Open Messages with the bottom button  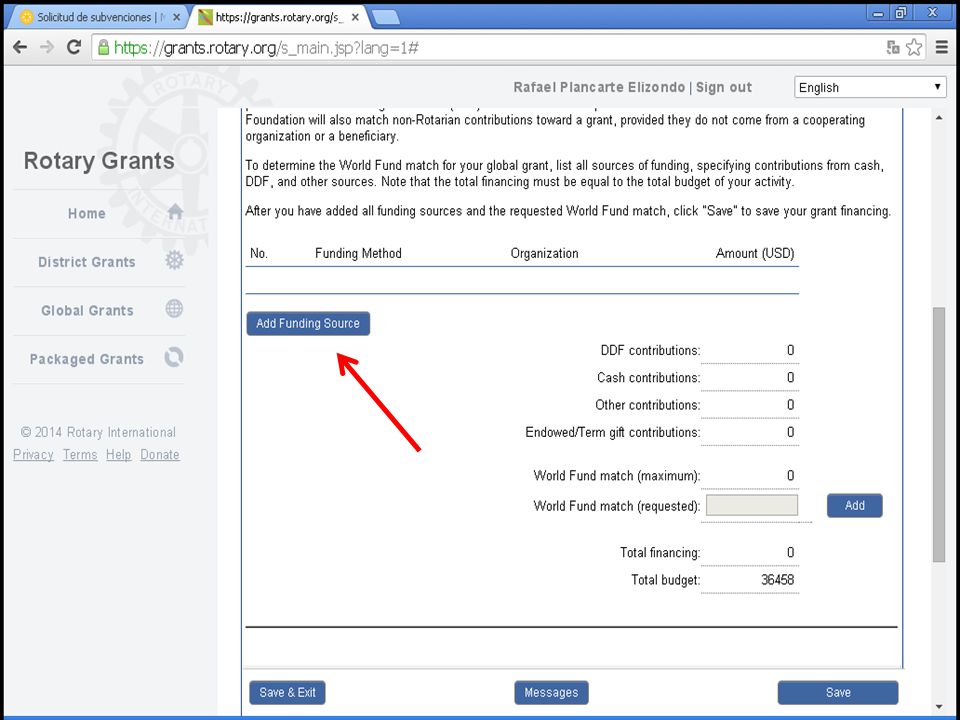pyautogui.click(x=551, y=692)
